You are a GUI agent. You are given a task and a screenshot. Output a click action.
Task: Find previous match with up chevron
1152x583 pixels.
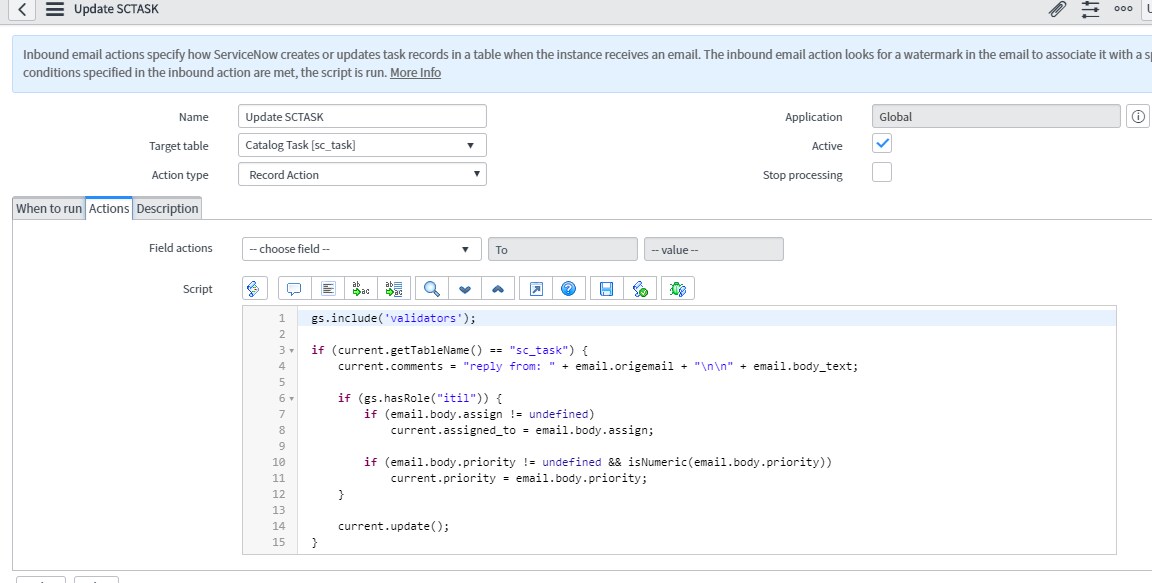pyautogui.click(x=497, y=289)
